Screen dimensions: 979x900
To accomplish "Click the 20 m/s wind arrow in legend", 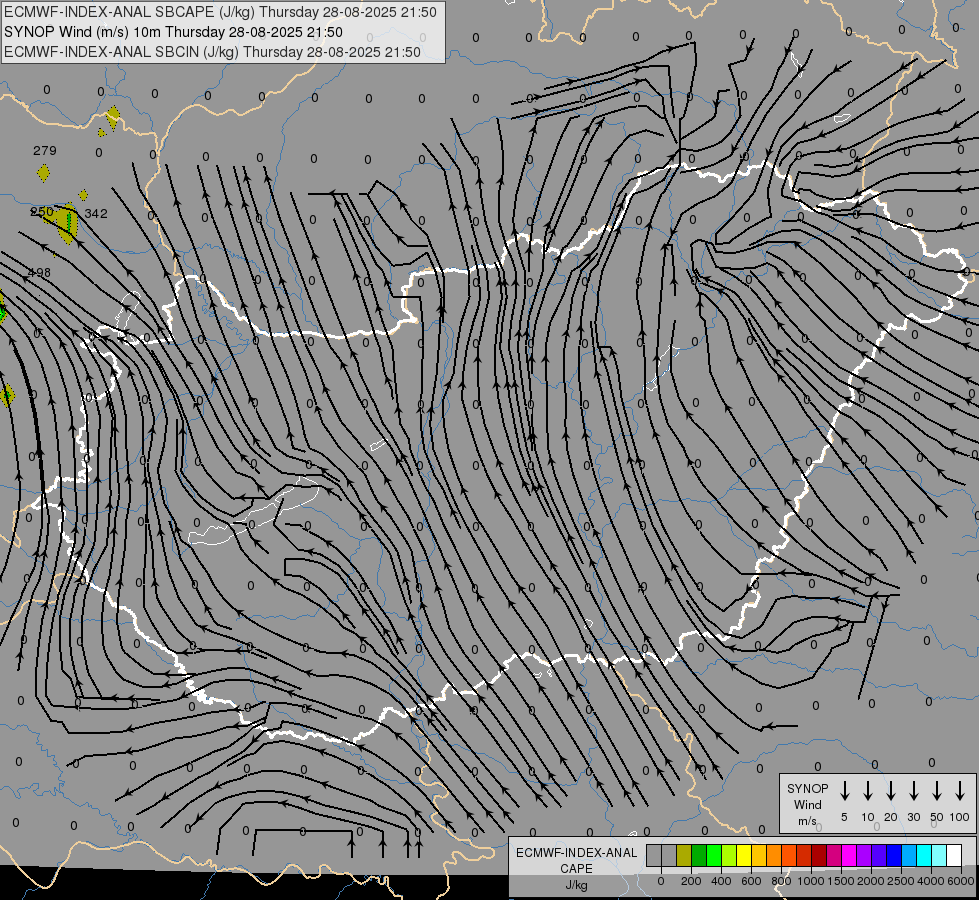I will pyautogui.click(x=891, y=790).
